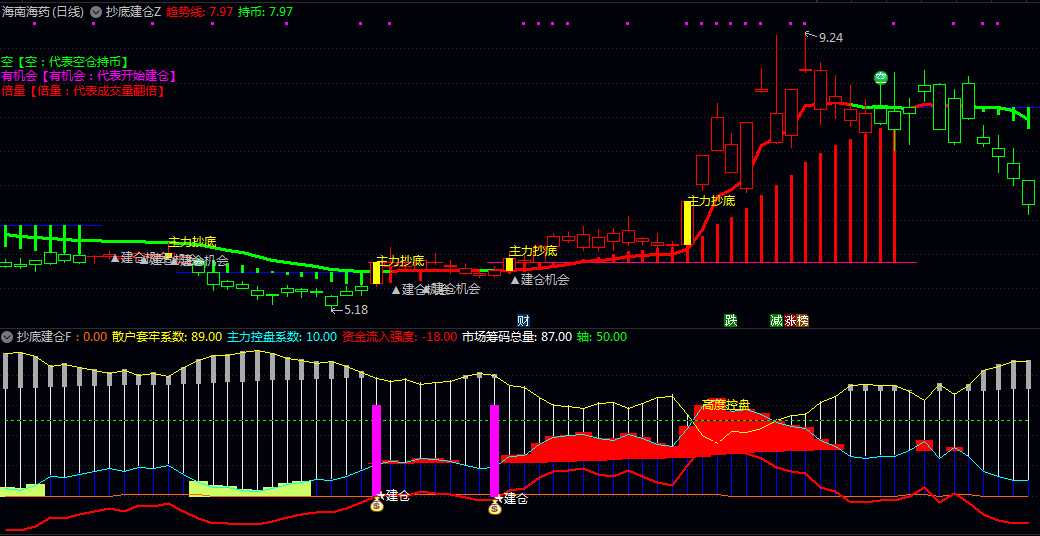Click the green 跌 marker icon
Screen dimensions: 1040x536
pos(730,321)
